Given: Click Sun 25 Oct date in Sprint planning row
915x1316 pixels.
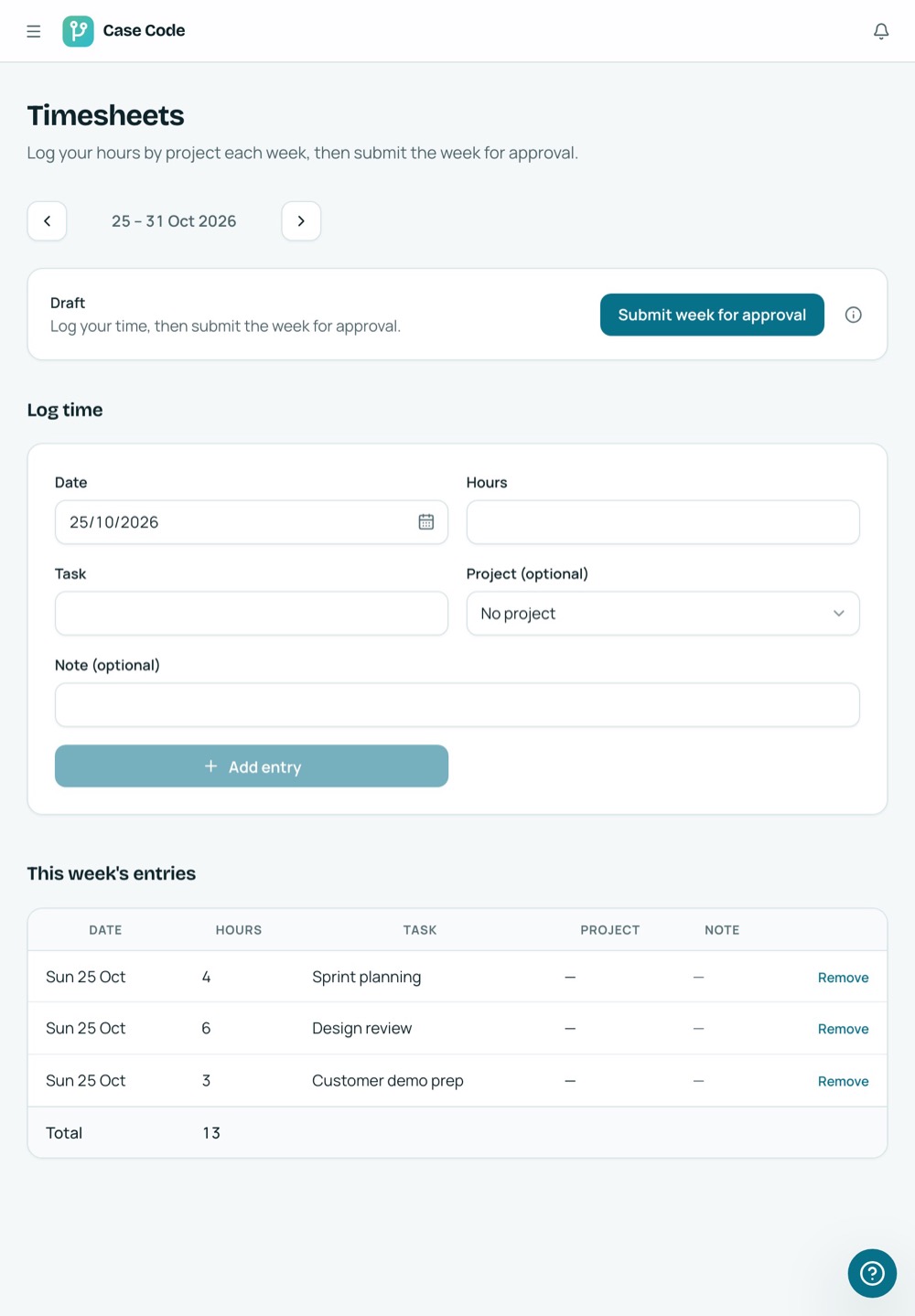Looking at the screenshot, I should (x=86, y=977).
